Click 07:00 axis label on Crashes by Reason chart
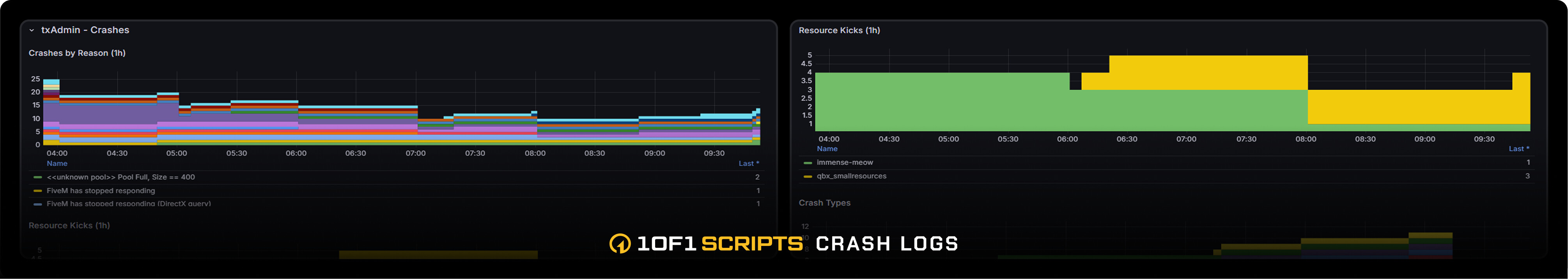The height and width of the screenshot is (279, 1568). pyautogui.click(x=416, y=153)
